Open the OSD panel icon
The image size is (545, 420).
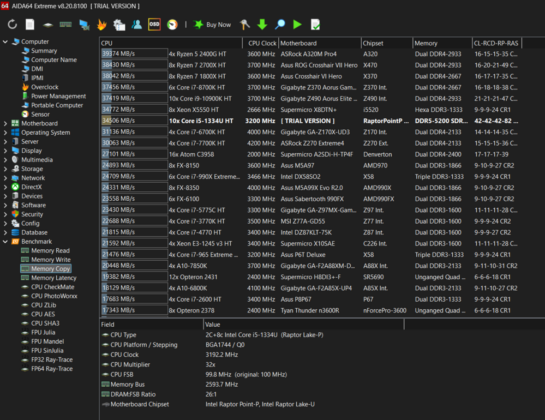pos(154,24)
